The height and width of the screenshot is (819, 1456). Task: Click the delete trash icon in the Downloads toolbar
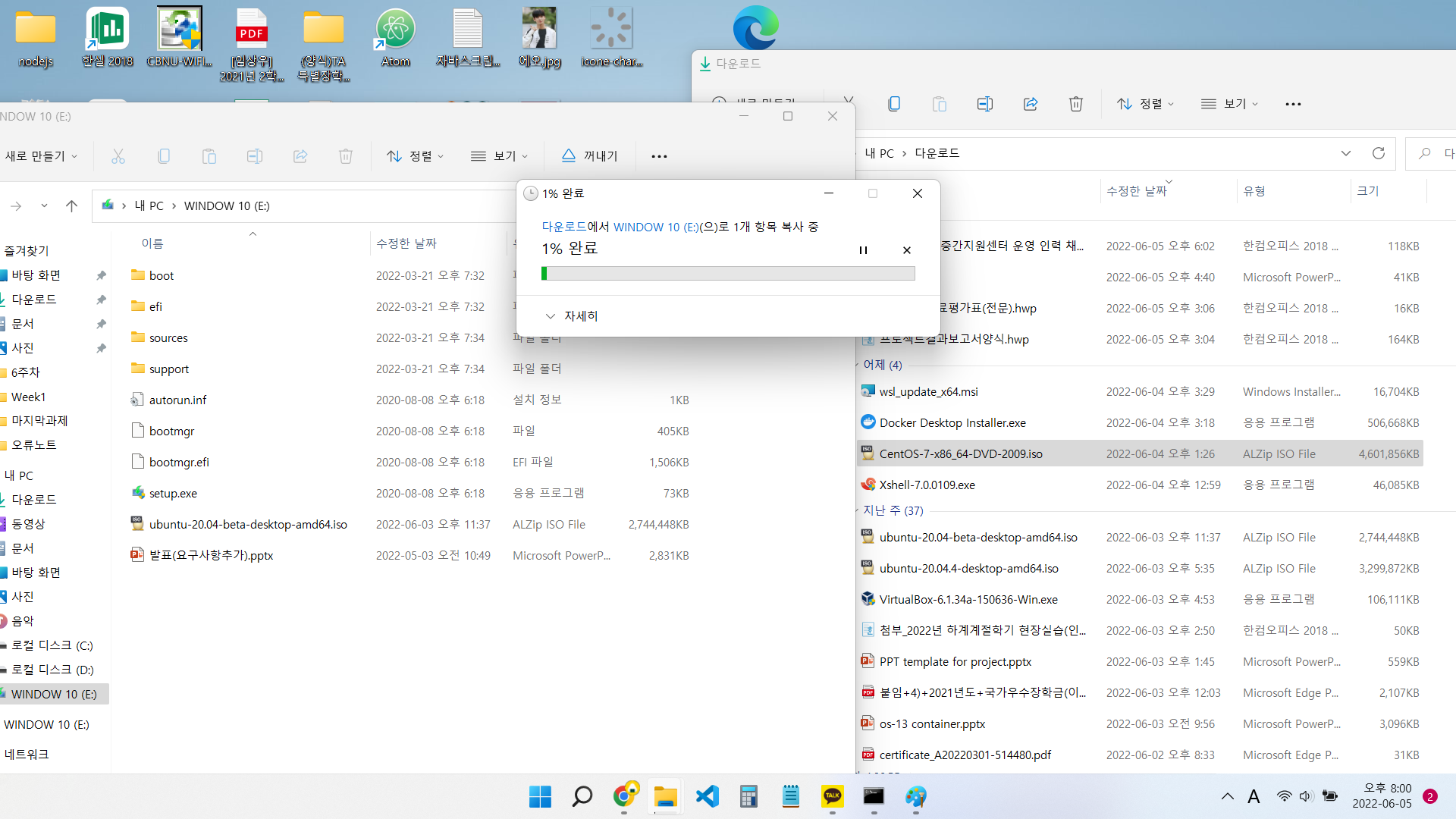coord(1075,104)
